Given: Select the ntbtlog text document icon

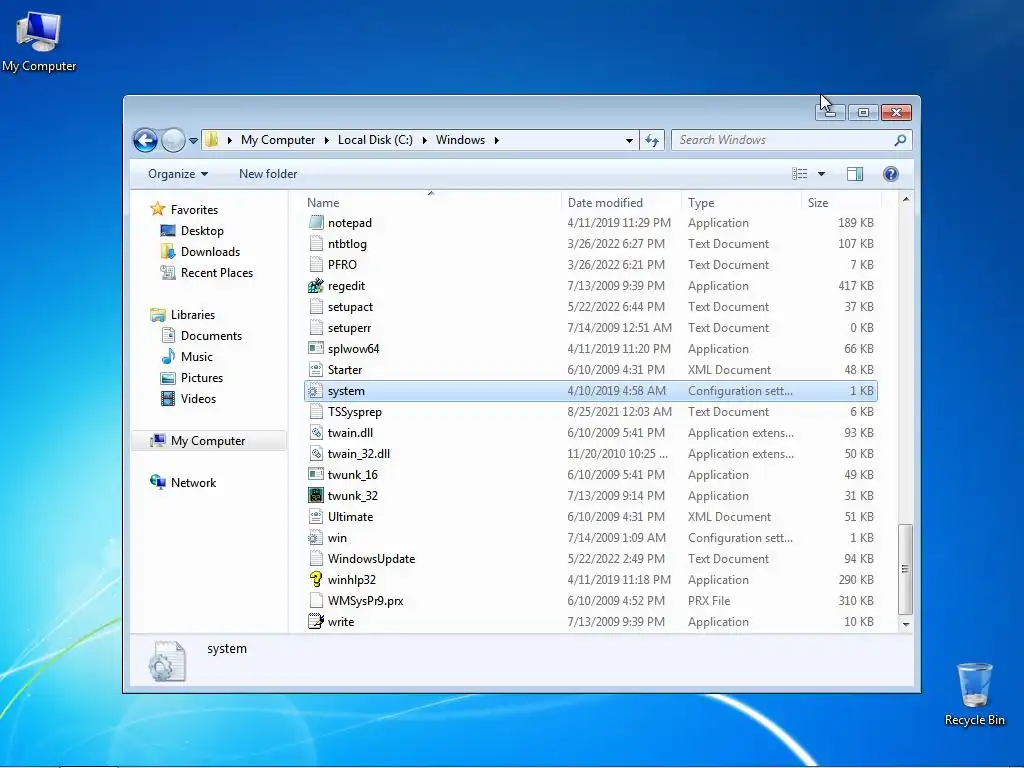Looking at the screenshot, I should (x=315, y=244).
